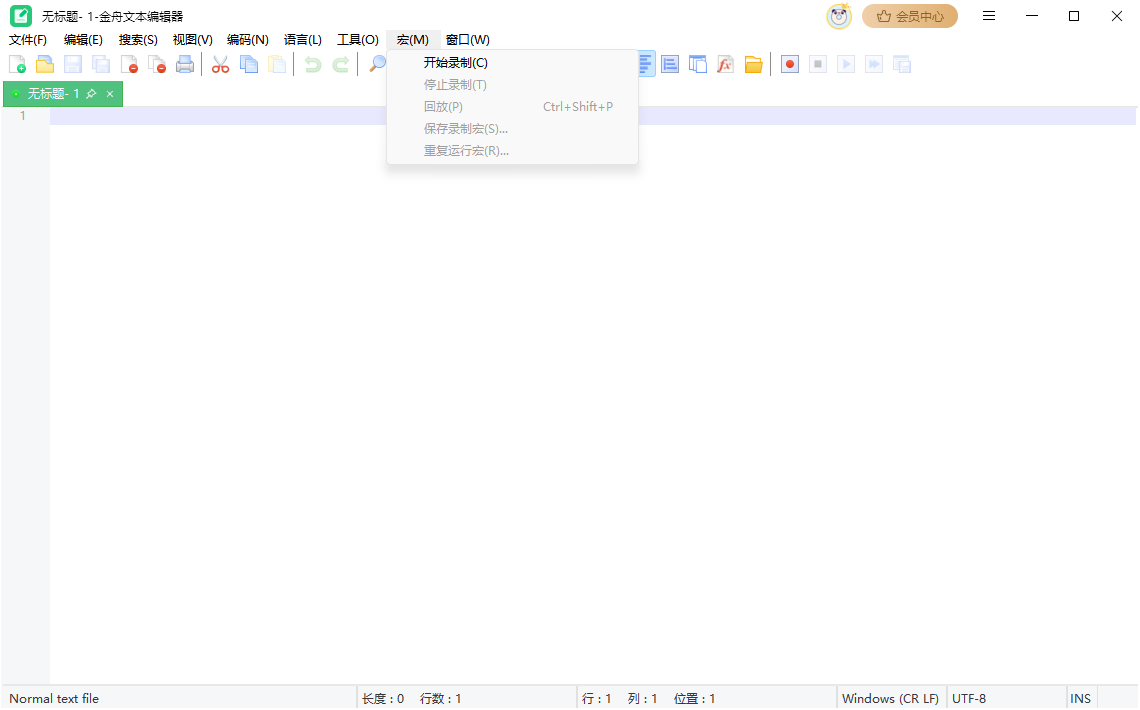The image size is (1140, 710).
Task: Minimize the editor window
Action: coord(1032,16)
